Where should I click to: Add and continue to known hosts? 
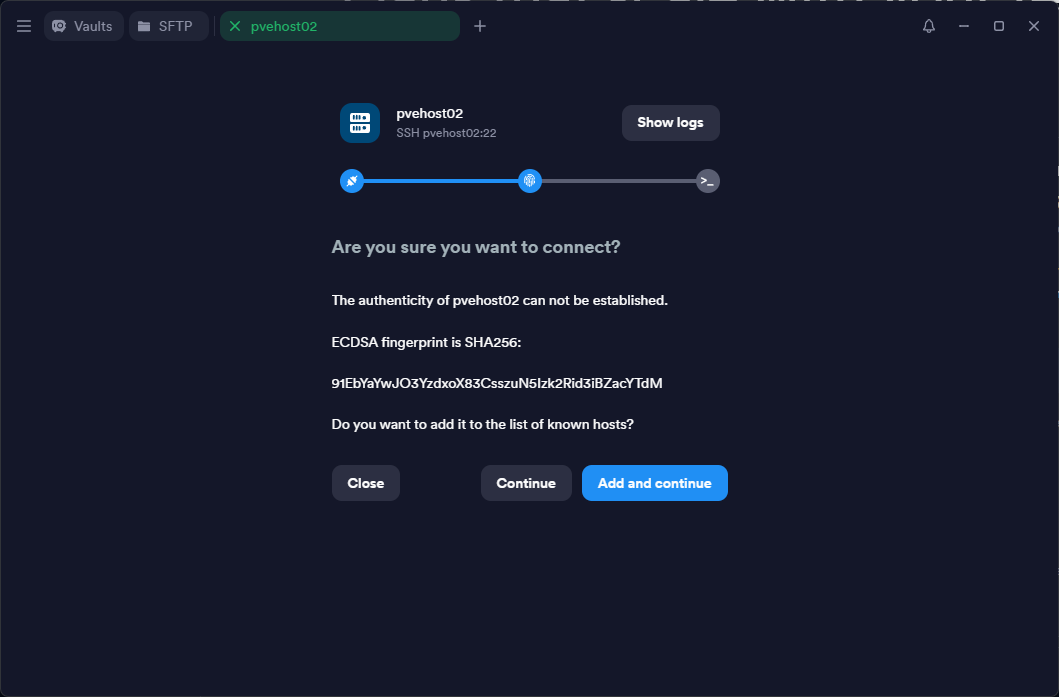click(655, 483)
